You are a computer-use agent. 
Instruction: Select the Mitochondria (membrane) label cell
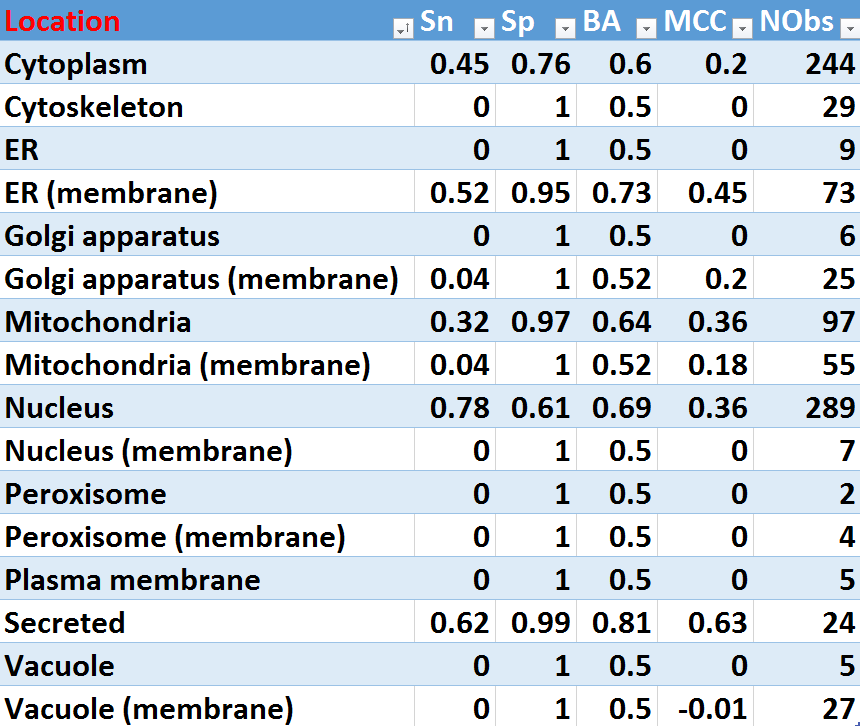coord(187,365)
